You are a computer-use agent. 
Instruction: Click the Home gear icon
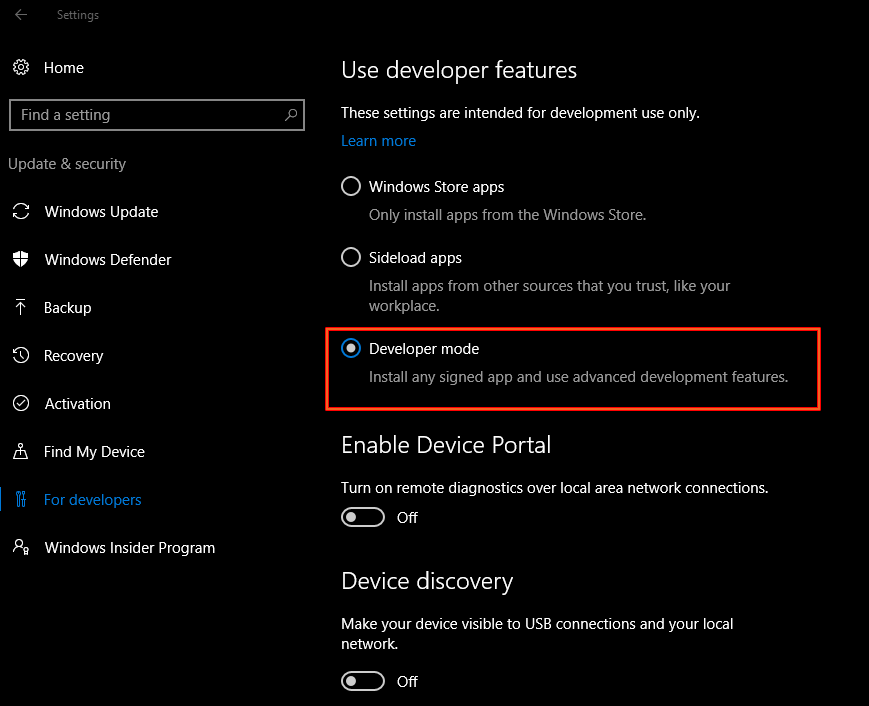(21, 68)
